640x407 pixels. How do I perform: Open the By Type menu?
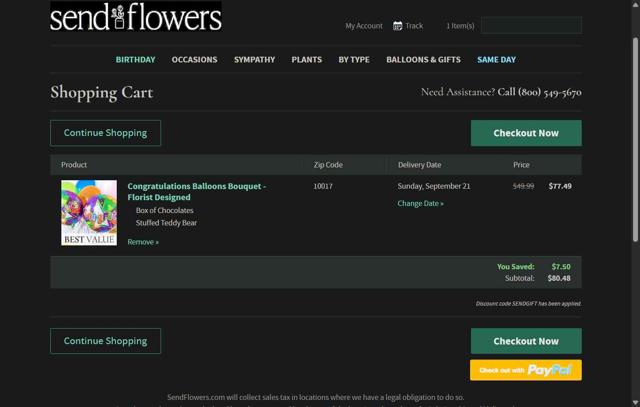pos(354,60)
